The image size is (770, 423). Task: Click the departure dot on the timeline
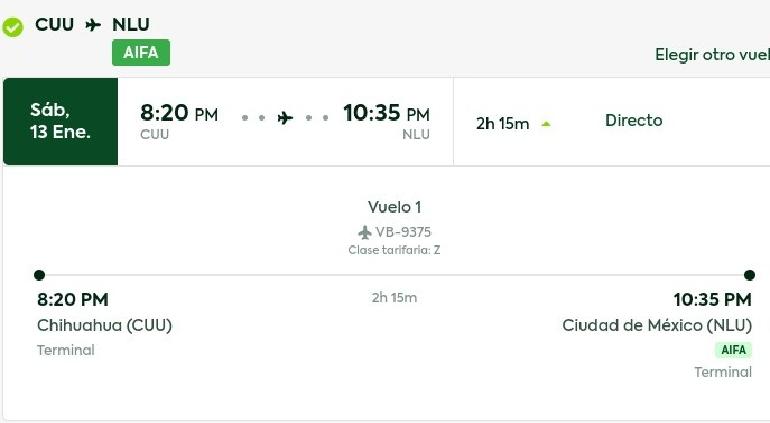[x=39, y=275]
